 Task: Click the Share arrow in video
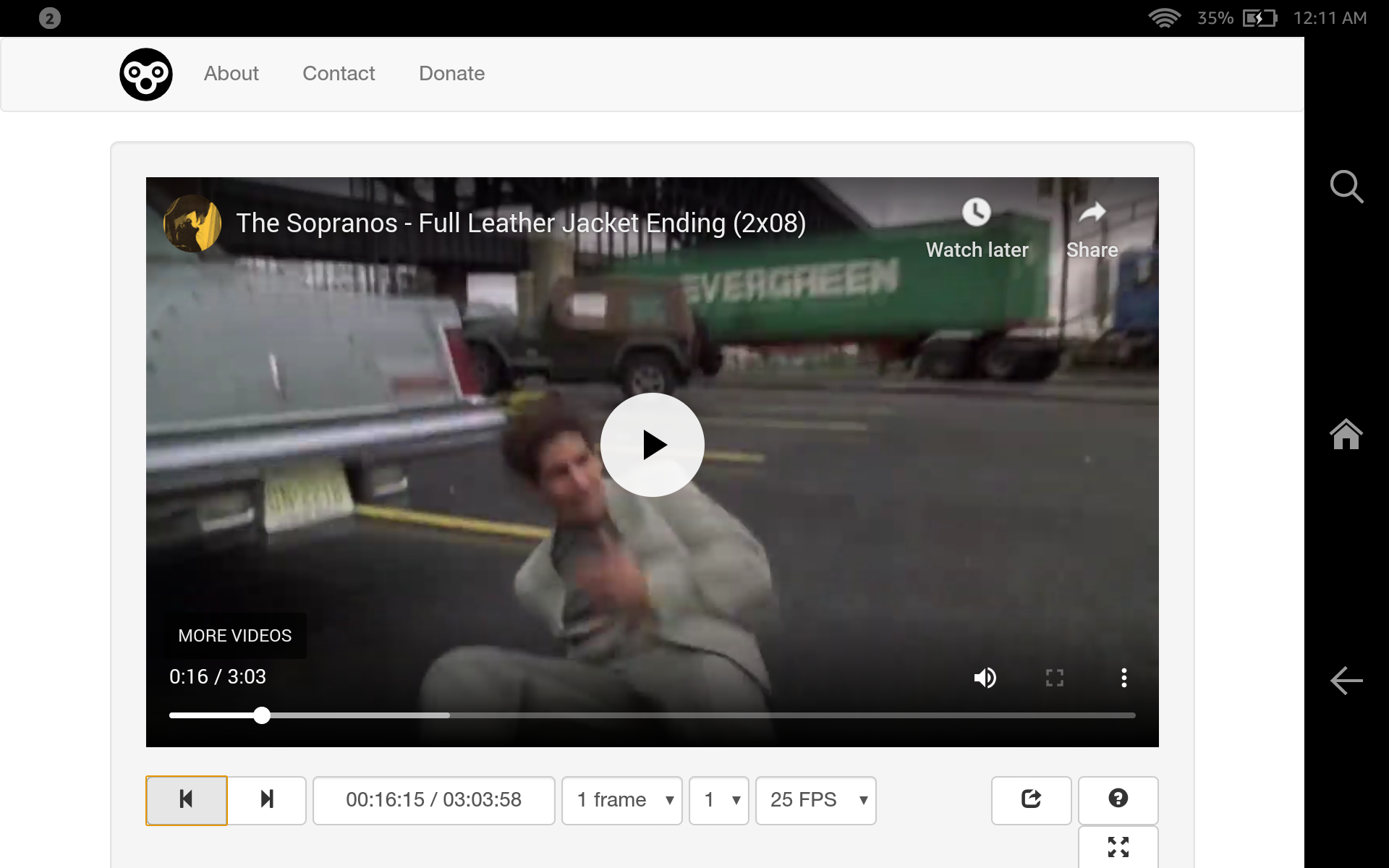tap(1092, 213)
